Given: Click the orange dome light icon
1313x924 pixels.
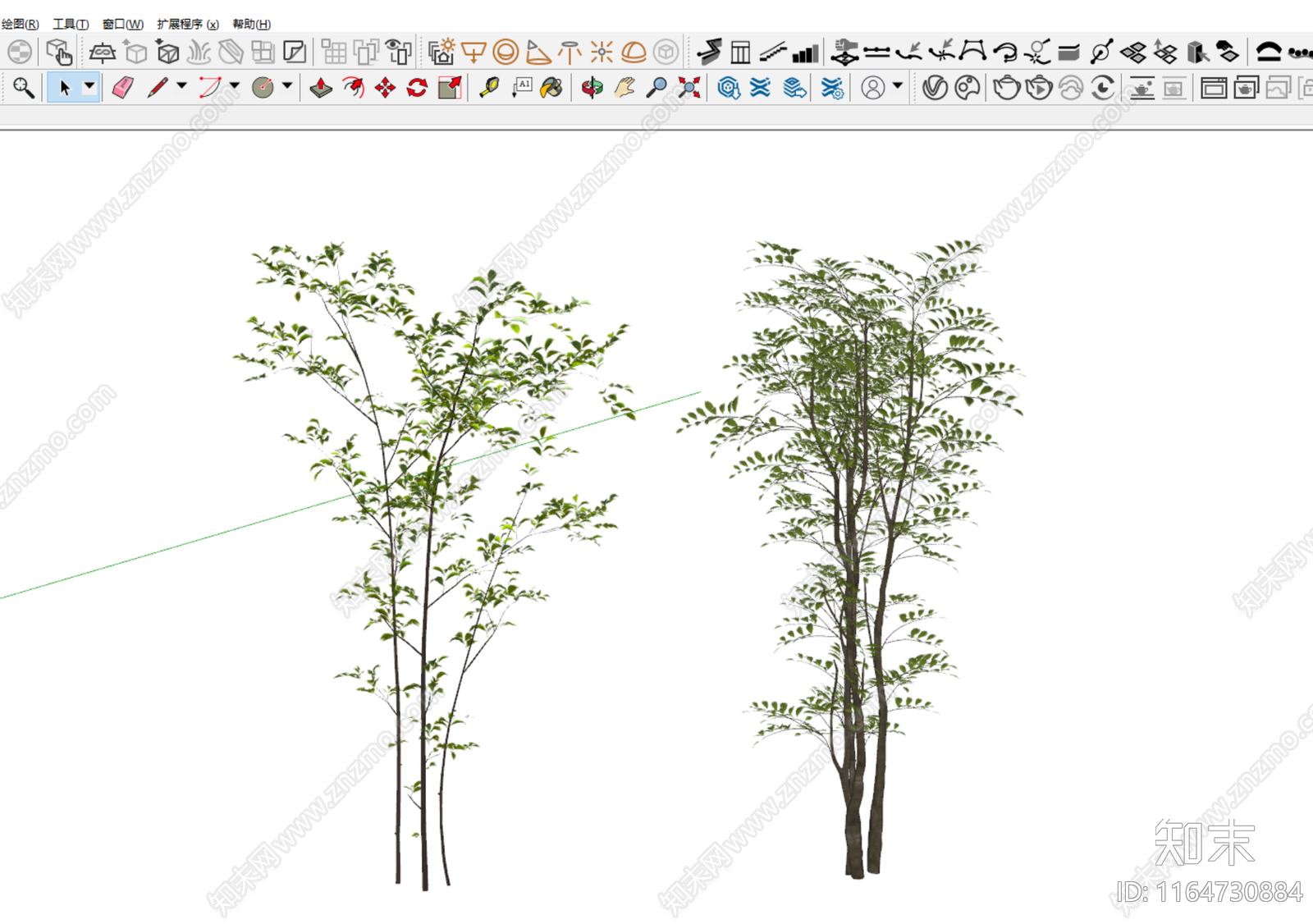Looking at the screenshot, I should 634,53.
